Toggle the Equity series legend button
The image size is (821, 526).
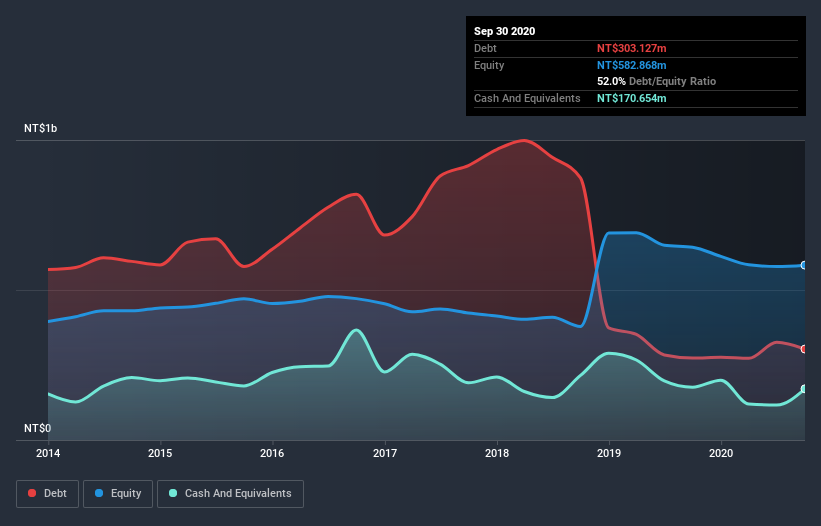[118, 494]
